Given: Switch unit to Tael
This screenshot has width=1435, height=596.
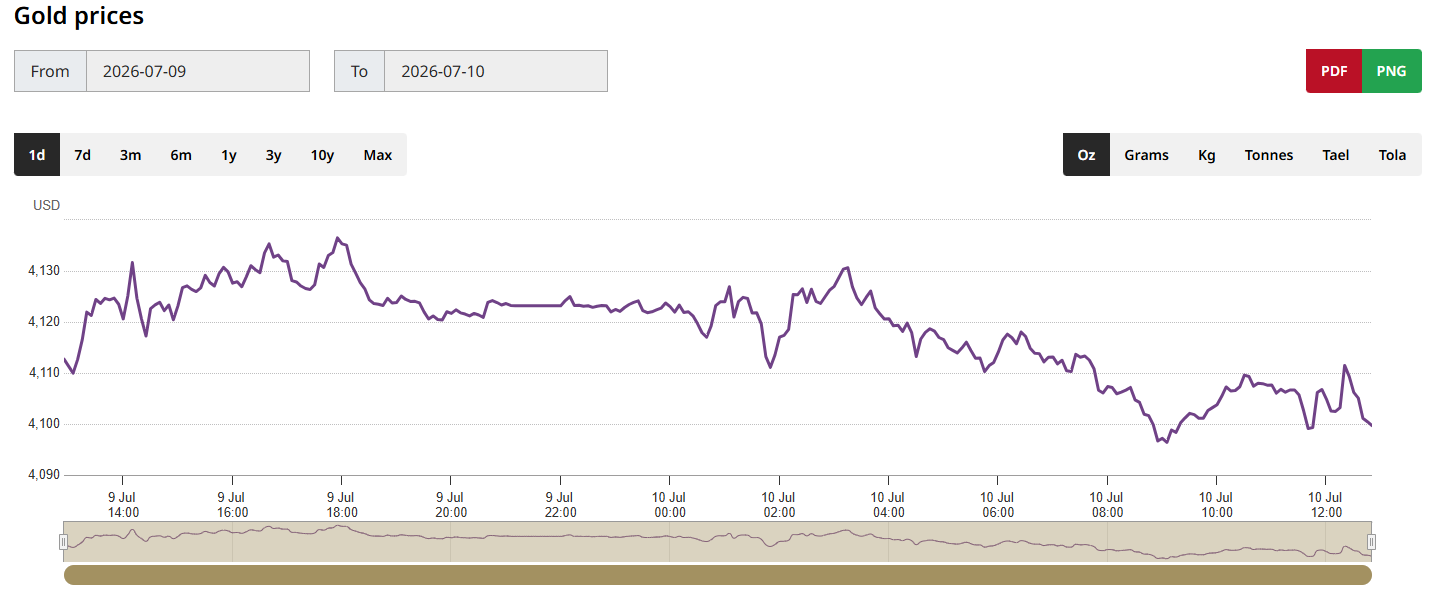Looking at the screenshot, I should 1336,155.
